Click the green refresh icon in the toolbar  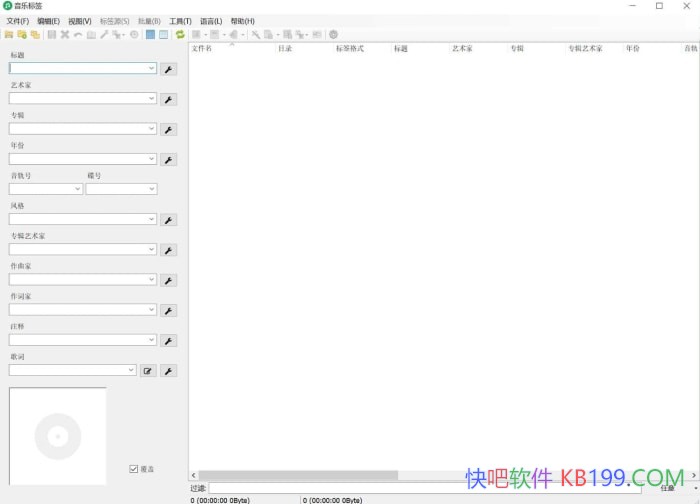click(x=180, y=35)
